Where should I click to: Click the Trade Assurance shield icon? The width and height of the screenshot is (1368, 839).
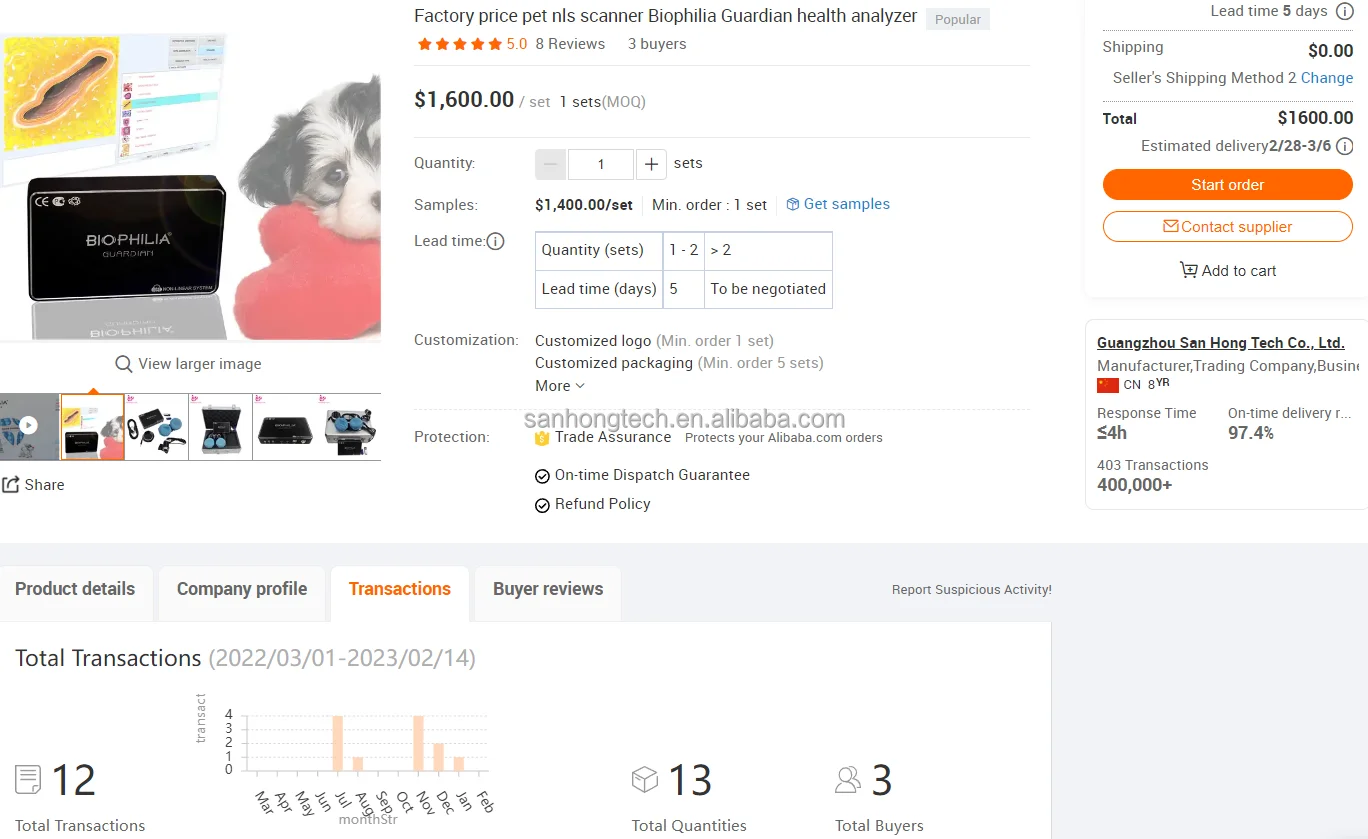tap(542, 437)
